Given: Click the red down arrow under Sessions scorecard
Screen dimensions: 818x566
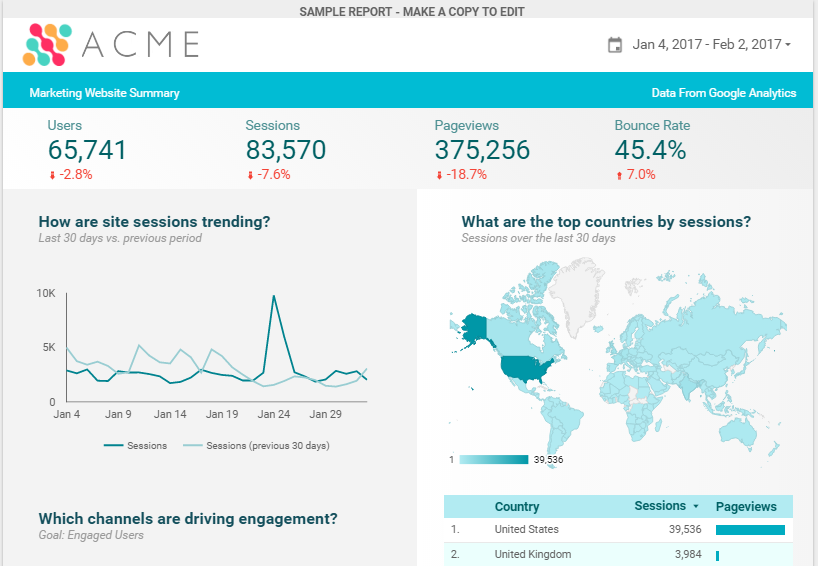Looking at the screenshot, I should pyautogui.click(x=250, y=175).
